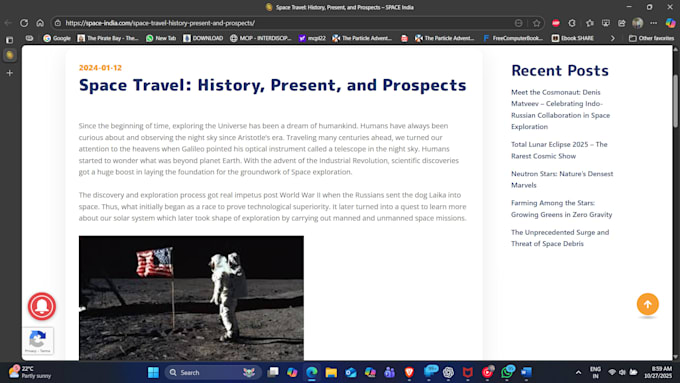Open Total Lunar Eclipse 2025 post
Viewport: 680px width, 383px height.
tap(559, 150)
